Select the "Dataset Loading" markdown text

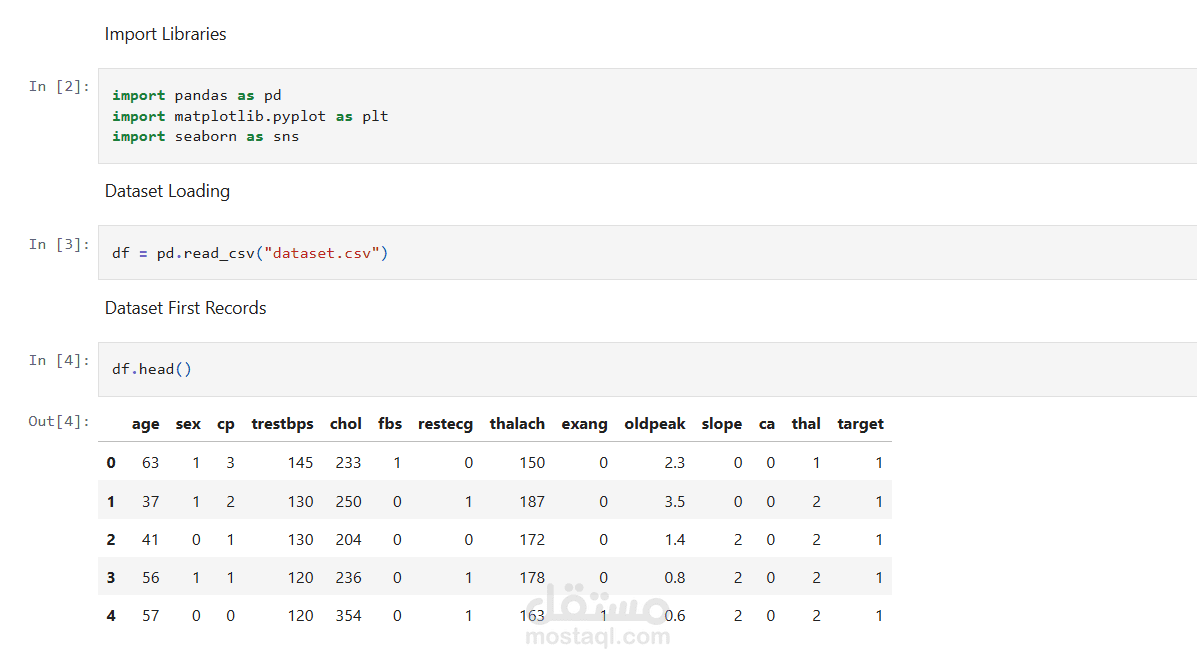[x=167, y=191]
